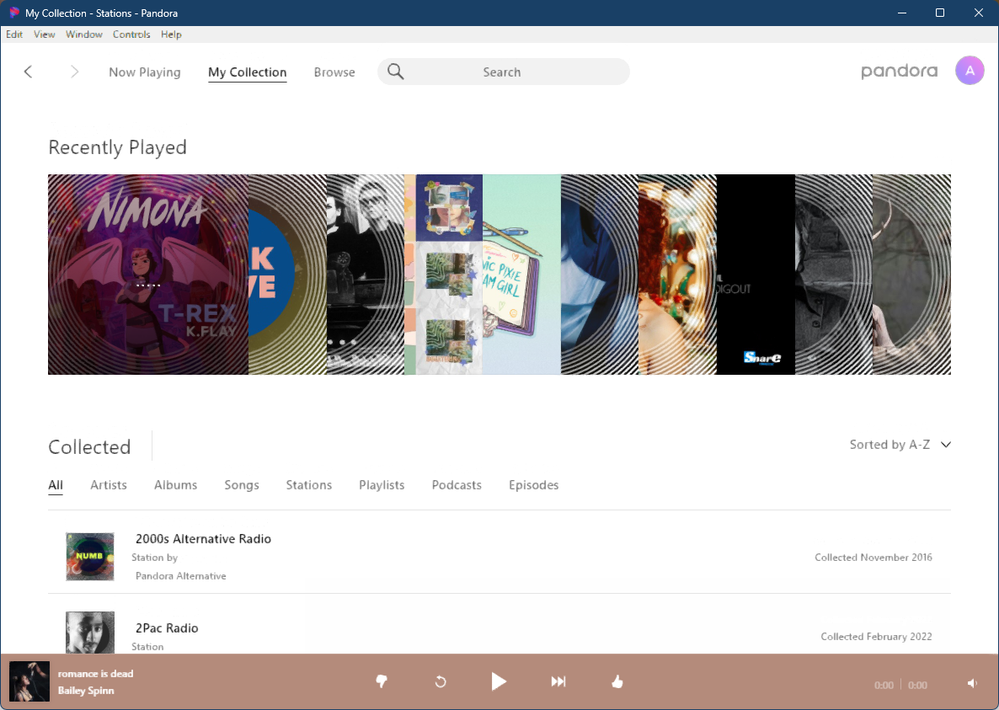Click inside the Search field
The image size is (999, 710).
pos(510,72)
